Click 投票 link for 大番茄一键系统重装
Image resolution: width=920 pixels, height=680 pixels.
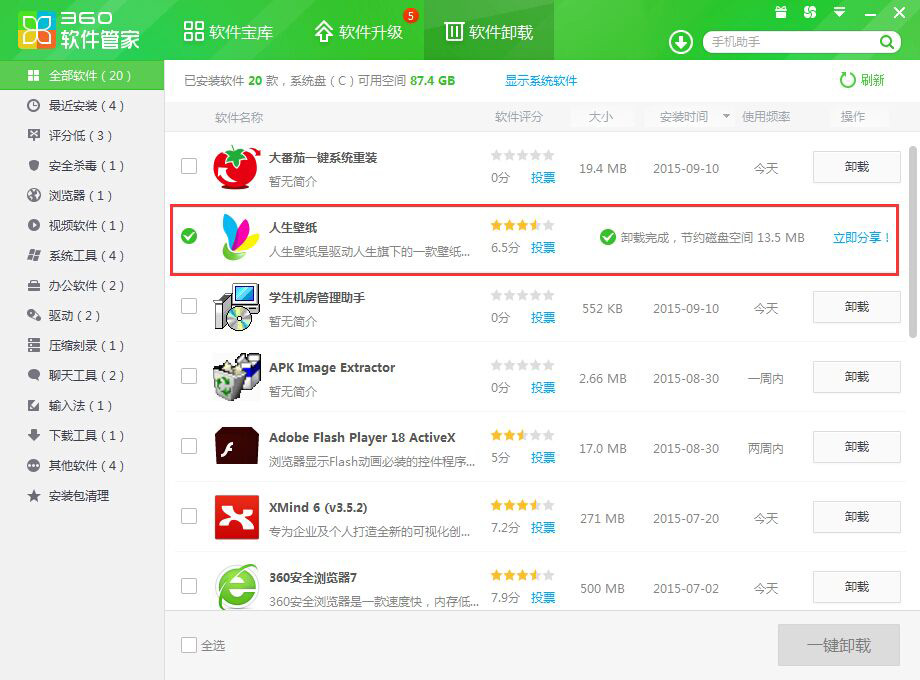point(543,178)
